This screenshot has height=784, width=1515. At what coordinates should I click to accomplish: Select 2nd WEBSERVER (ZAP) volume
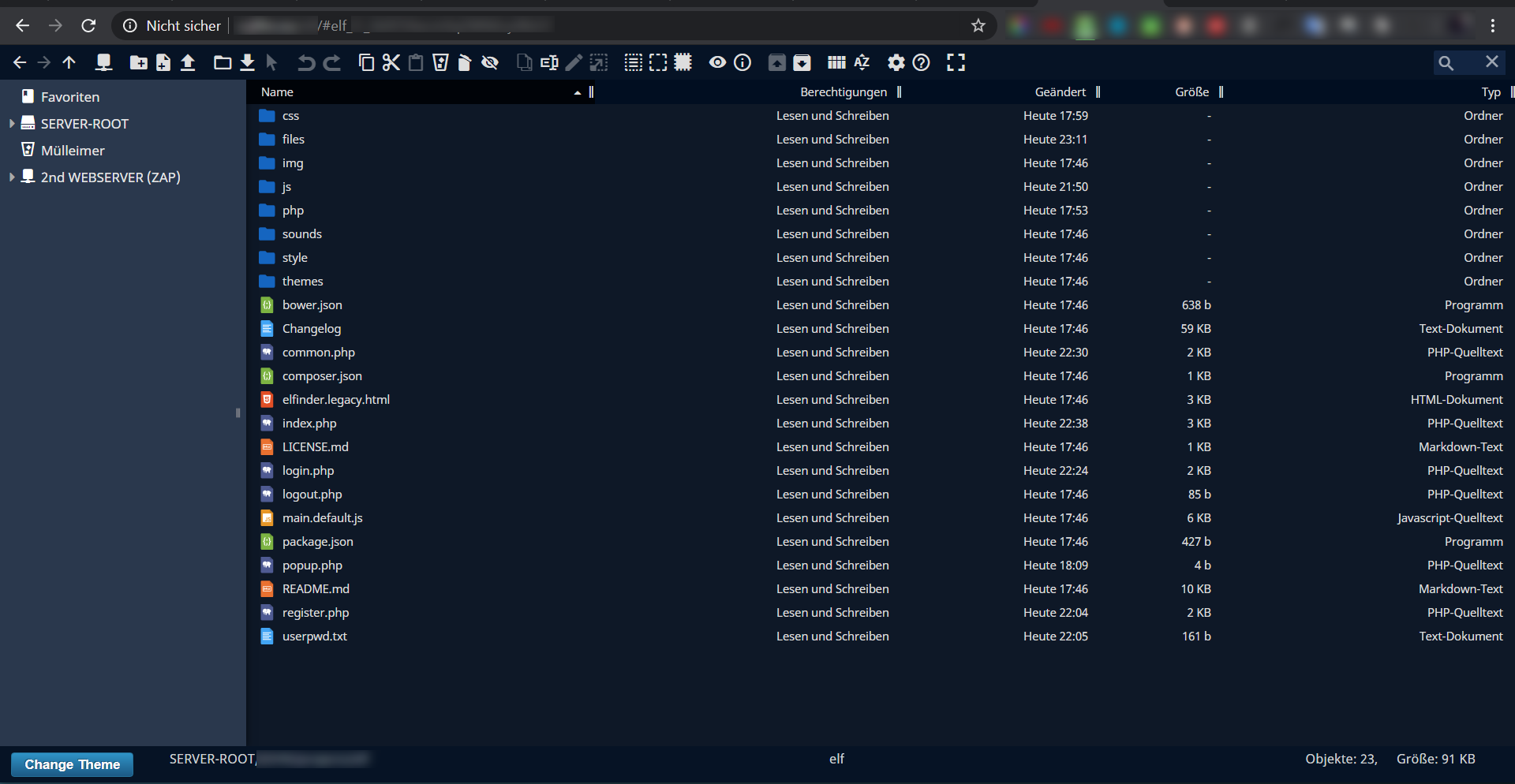[x=110, y=177]
